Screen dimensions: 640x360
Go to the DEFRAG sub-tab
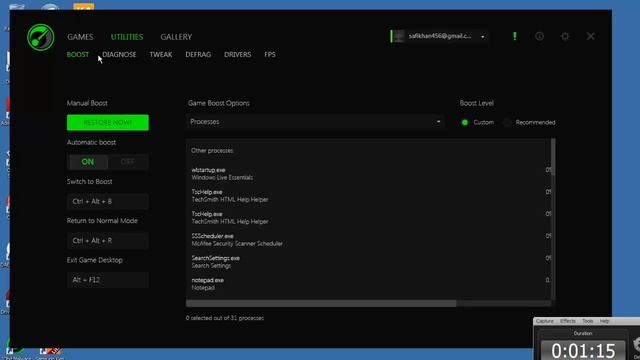198,54
